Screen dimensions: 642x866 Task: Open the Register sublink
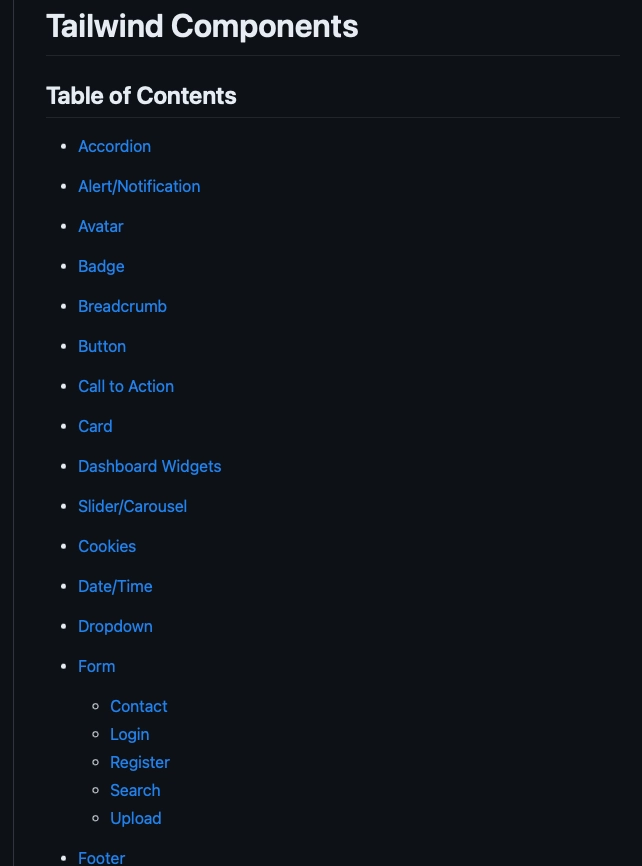coord(140,762)
